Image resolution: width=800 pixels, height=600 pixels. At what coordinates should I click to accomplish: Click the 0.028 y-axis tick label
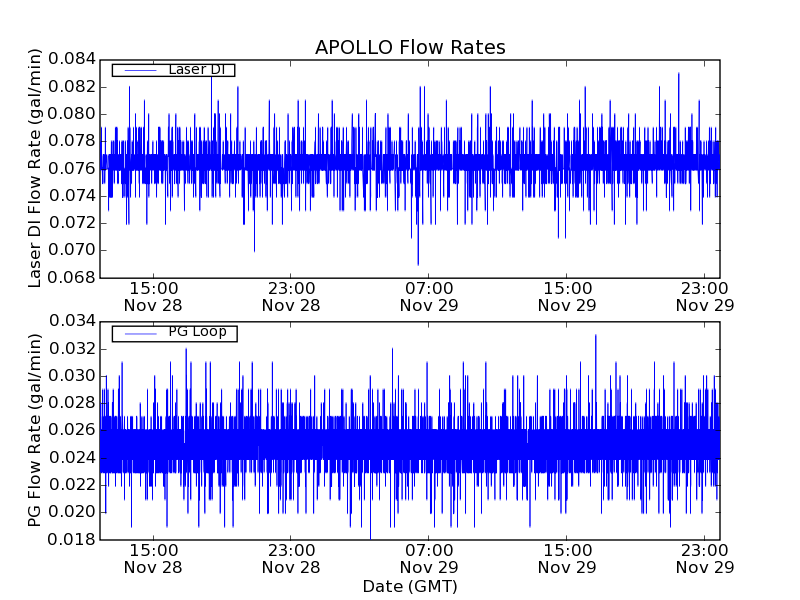72,403
